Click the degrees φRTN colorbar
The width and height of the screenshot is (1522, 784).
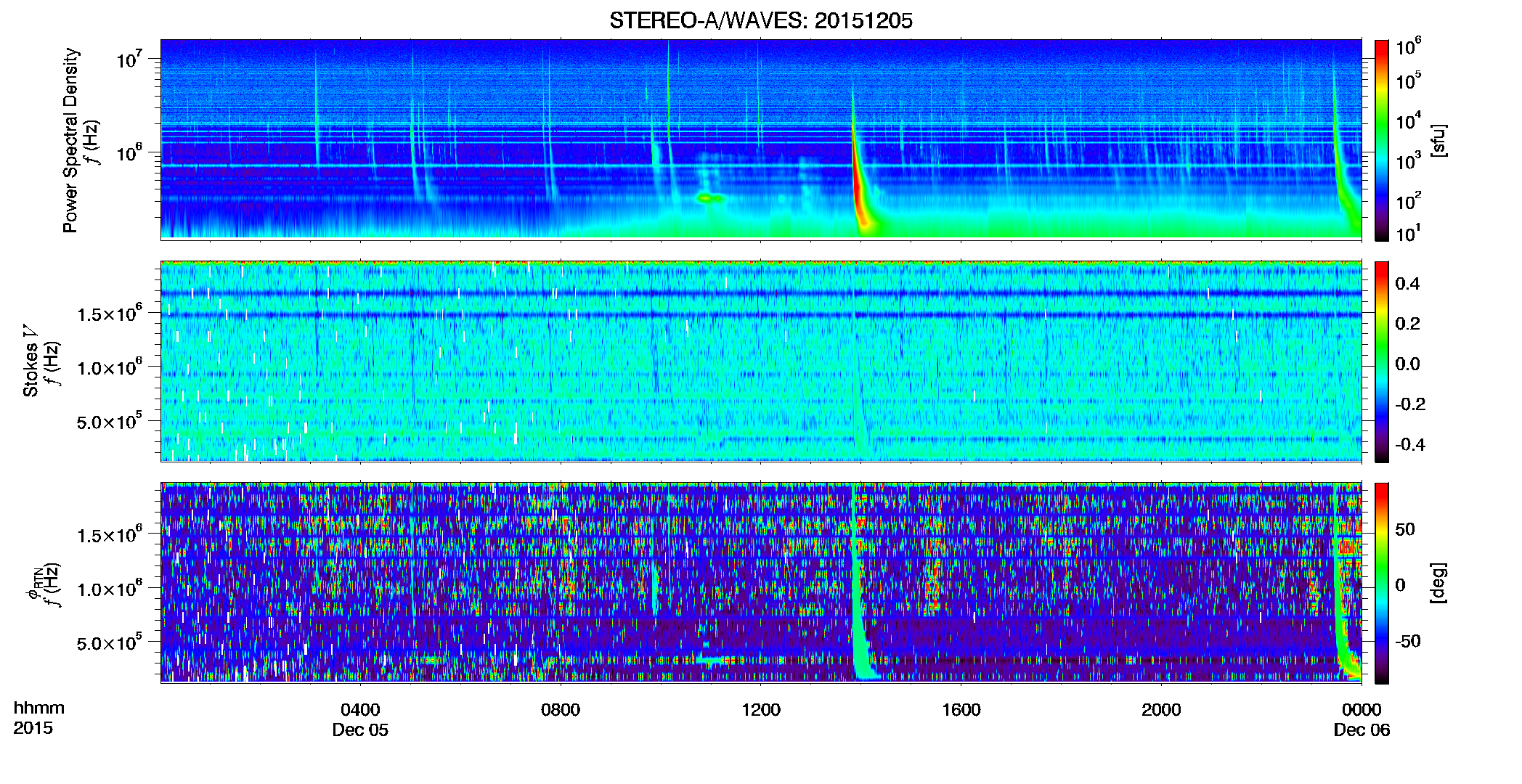(1382, 583)
